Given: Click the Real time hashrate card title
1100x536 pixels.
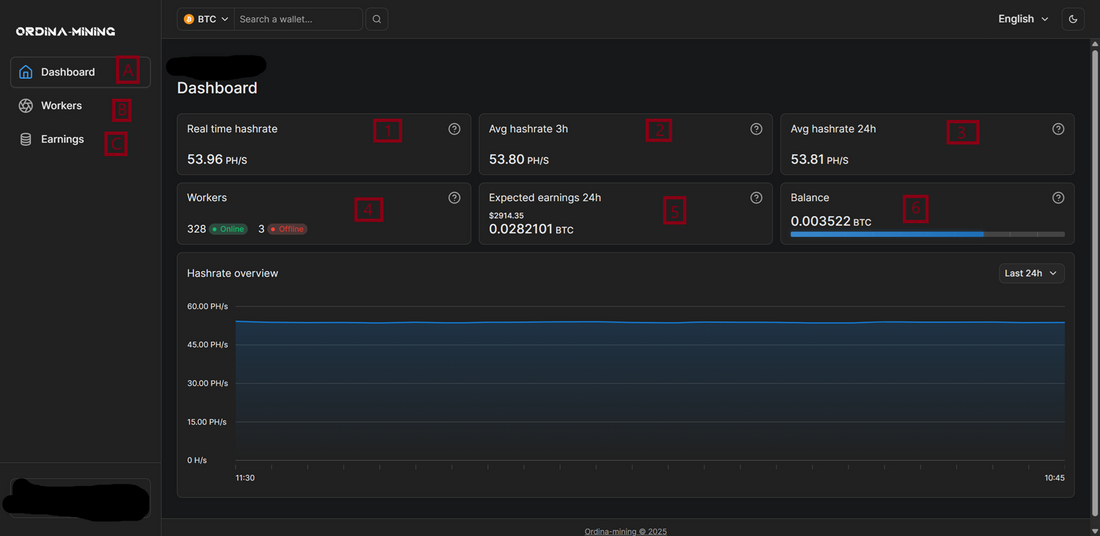Looking at the screenshot, I should pos(232,129).
